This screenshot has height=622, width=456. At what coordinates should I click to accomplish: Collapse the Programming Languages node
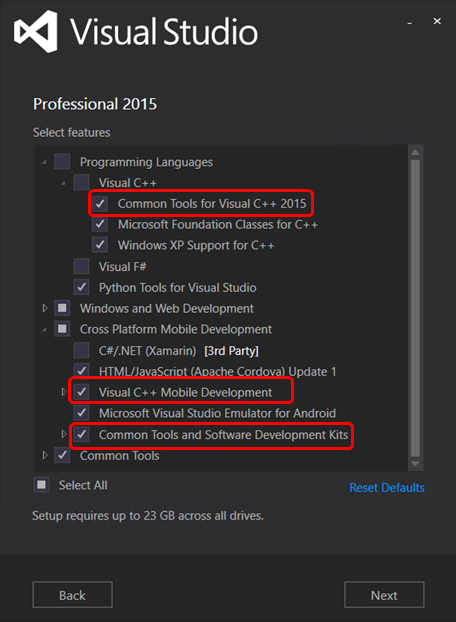(x=44, y=162)
